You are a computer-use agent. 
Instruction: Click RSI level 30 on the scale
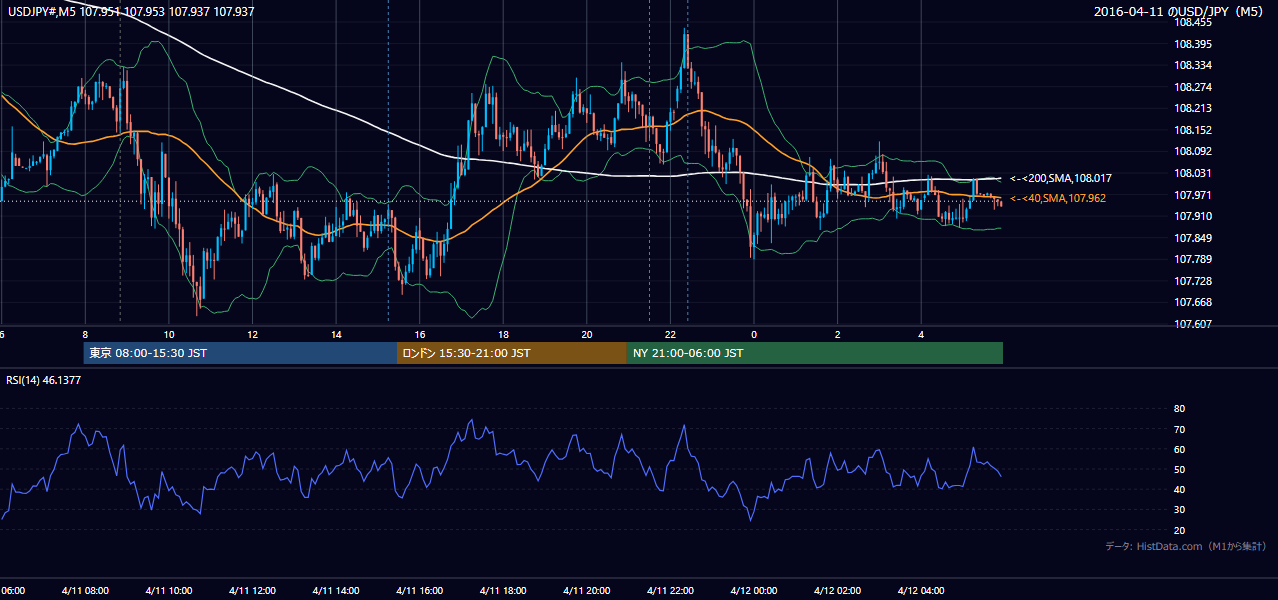click(x=1179, y=510)
